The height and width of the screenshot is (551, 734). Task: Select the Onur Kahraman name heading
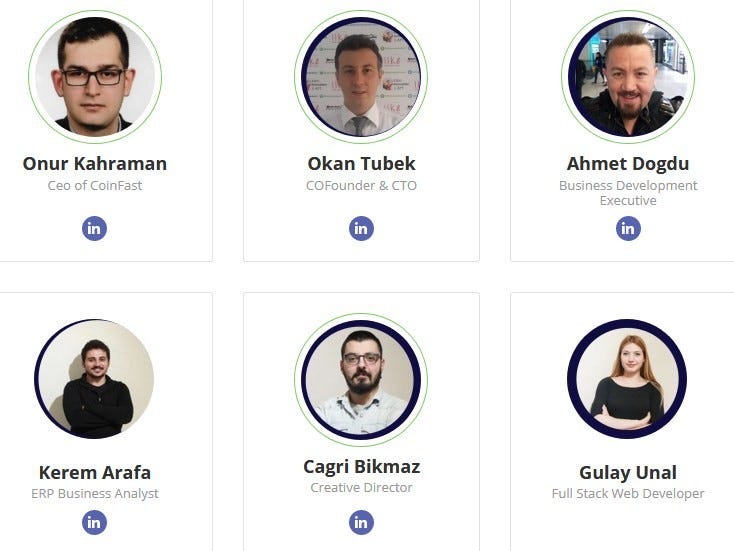pyautogui.click(x=95, y=163)
